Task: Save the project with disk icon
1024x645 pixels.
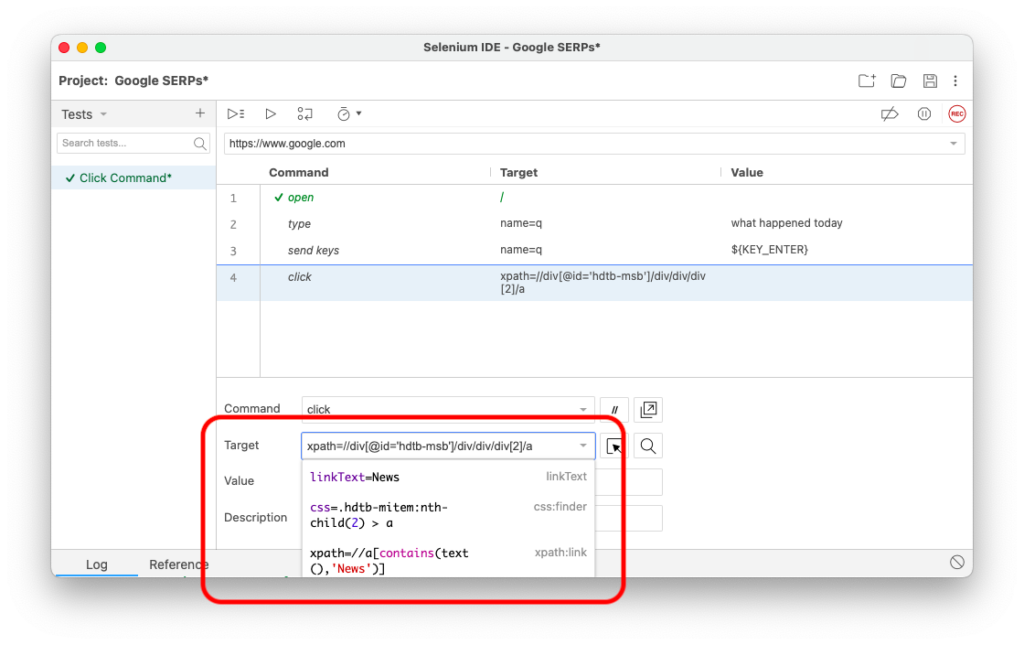Action: pos(930,80)
